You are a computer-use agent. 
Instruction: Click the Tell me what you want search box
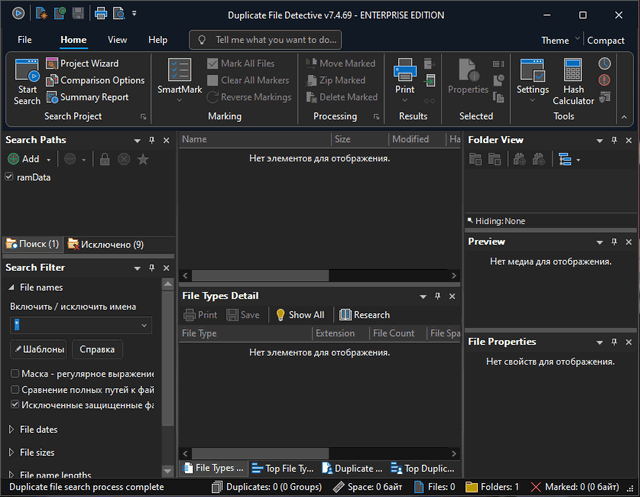pyautogui.click(x=265, y=40)
